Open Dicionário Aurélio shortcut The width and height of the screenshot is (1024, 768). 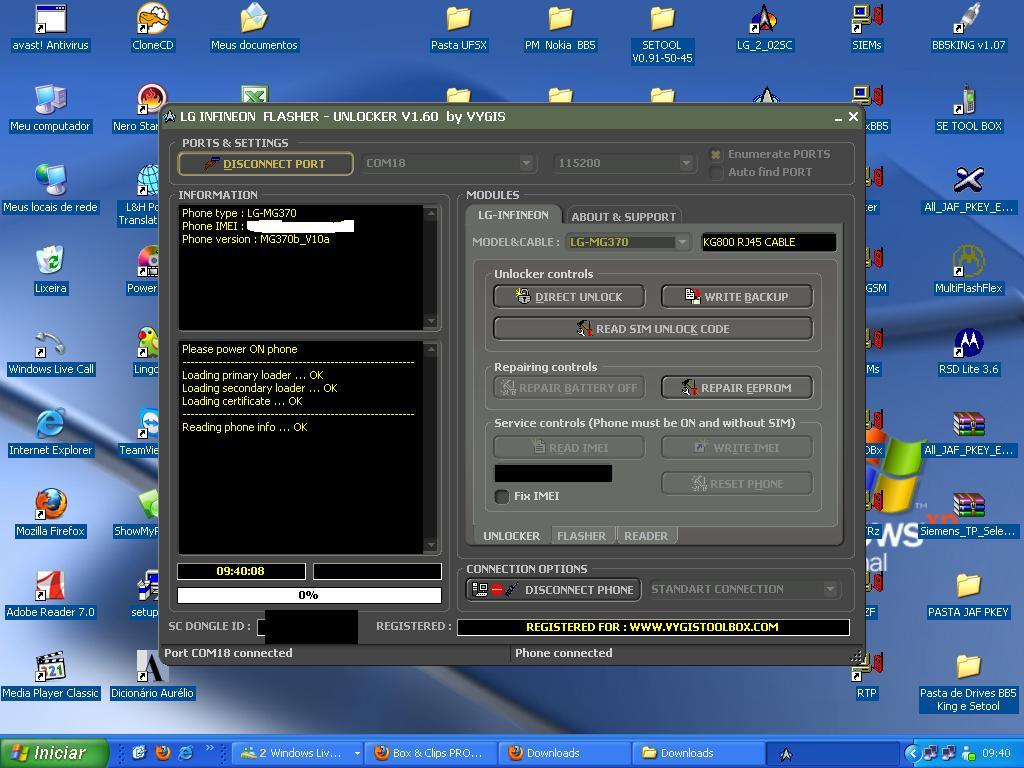pos(152,675)
